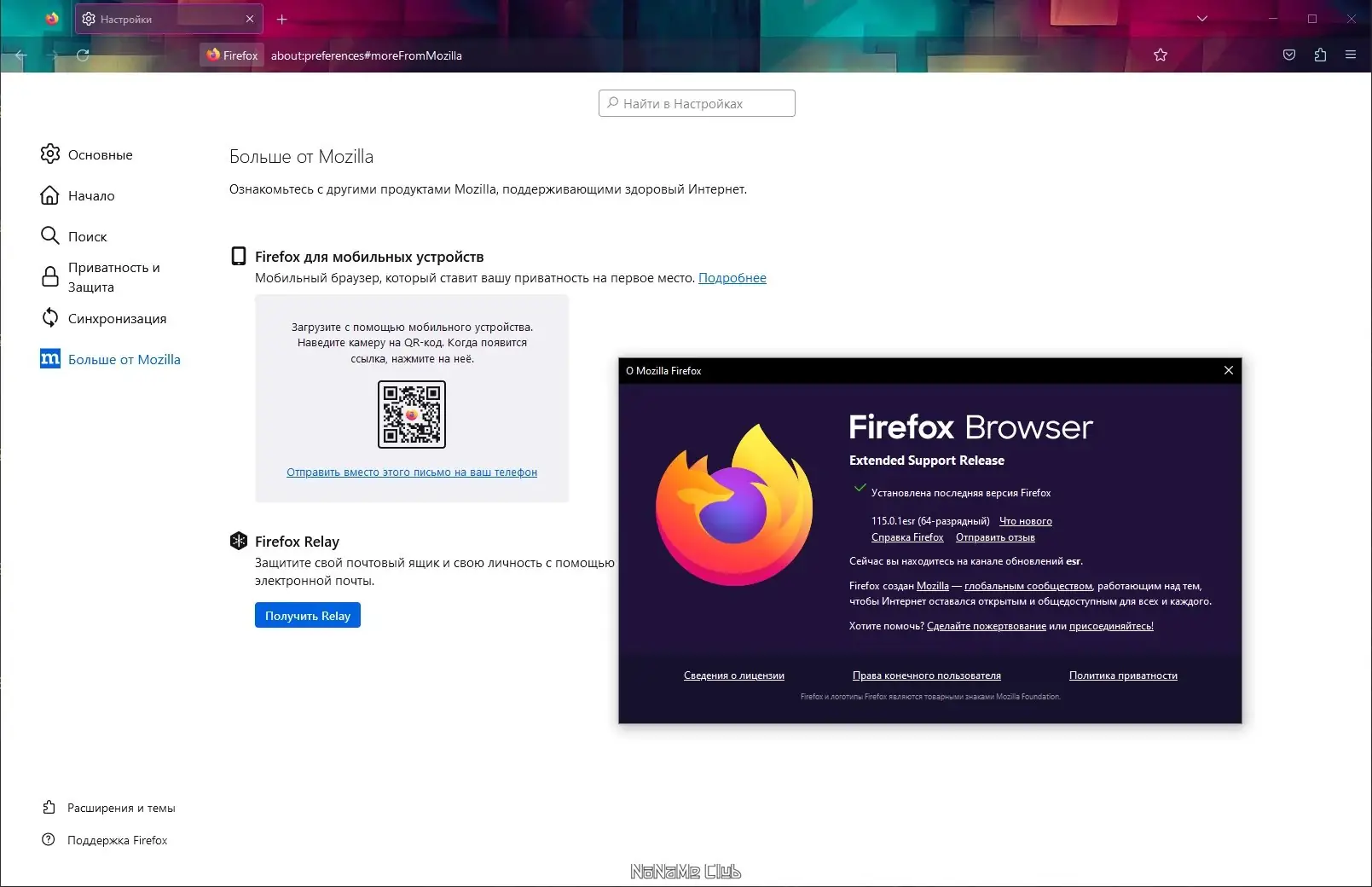This screenshot has height=887, width=1372.
Task: Close the О Mozilla Firefox dialog
Action: tap(1229, 370)
